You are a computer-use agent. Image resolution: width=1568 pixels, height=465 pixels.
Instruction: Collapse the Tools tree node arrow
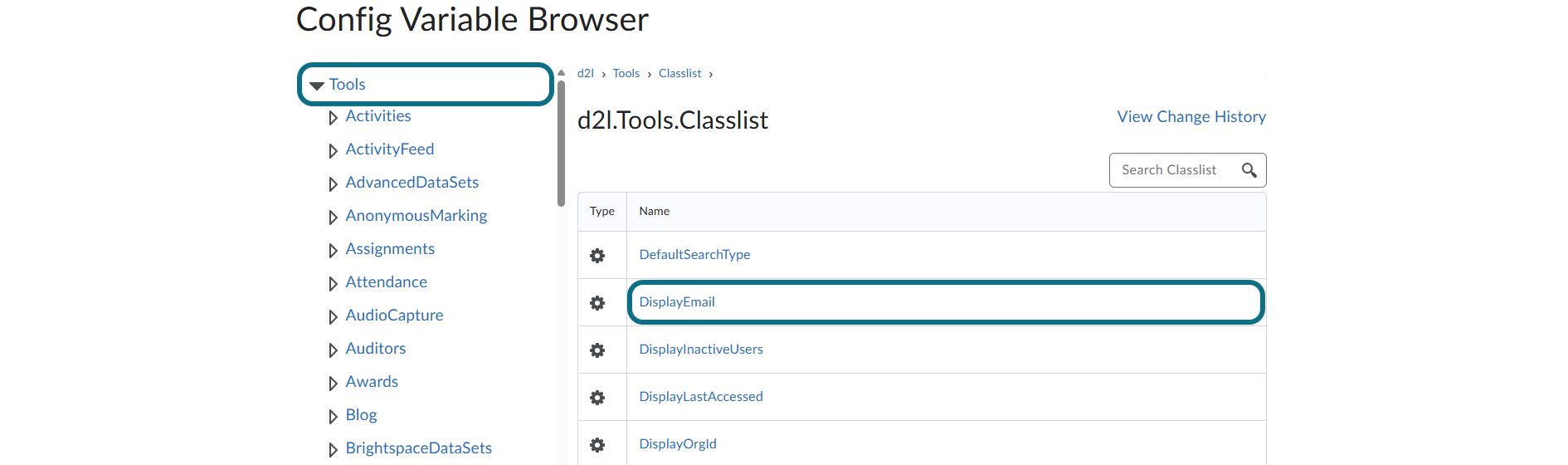pyautogui.click(x=317, y=86)
